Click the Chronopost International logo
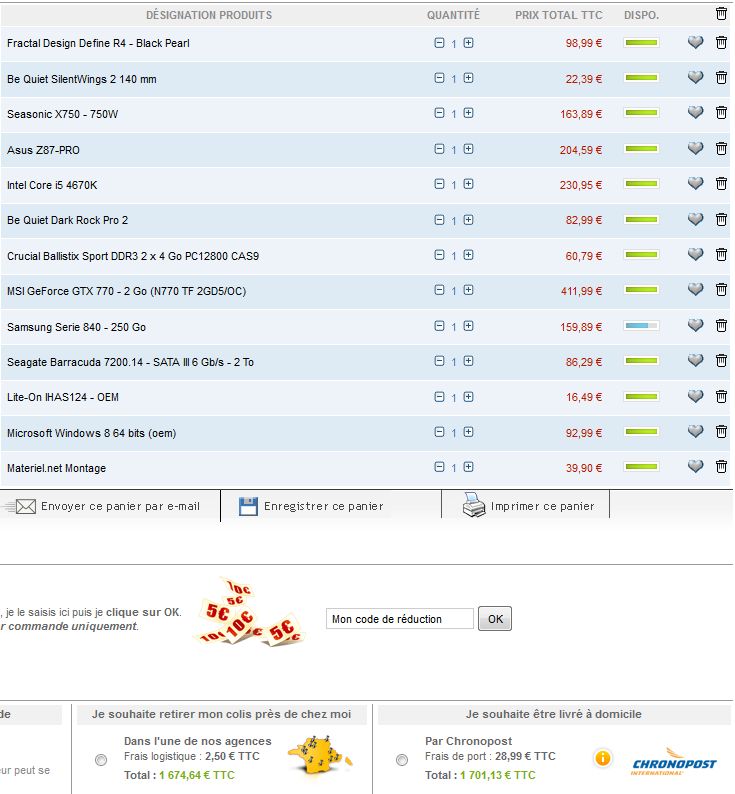The width and height of the screenshot is (735, 794). (x=674, y=761)
